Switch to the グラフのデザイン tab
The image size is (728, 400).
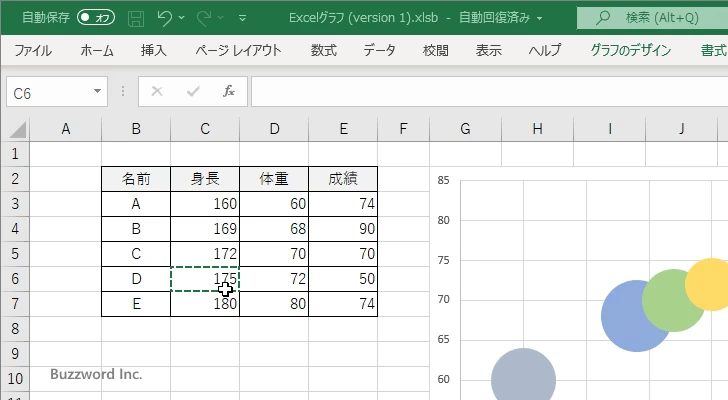(x=630, y=50)
